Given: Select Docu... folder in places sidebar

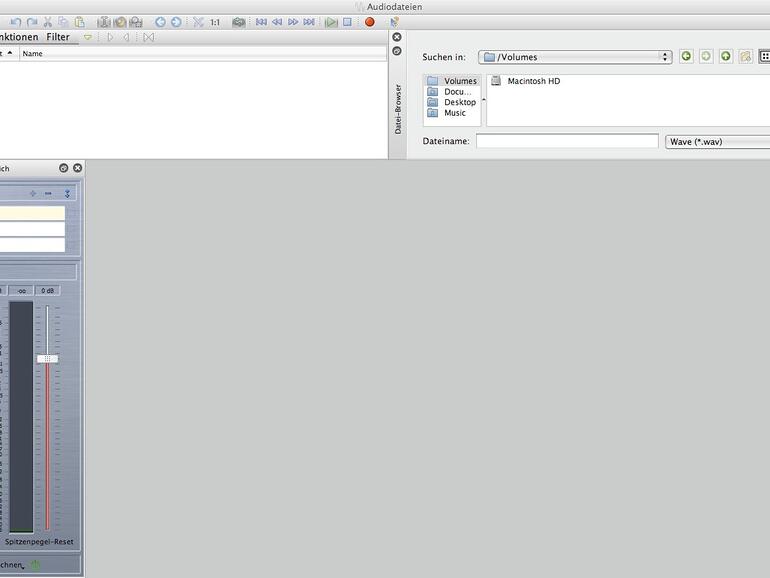Looking at the screenshot, I should pyautogui.click(x=452, y=92).
